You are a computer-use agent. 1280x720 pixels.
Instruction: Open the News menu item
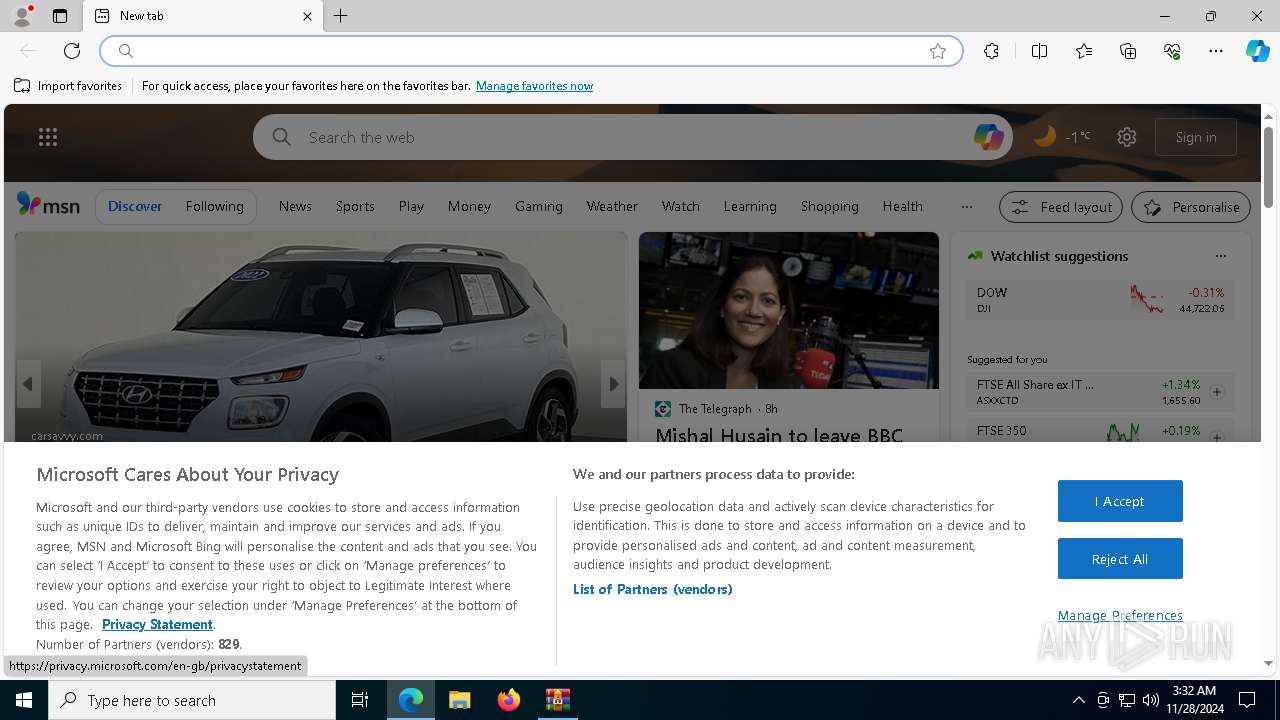[x=295, y=206]
